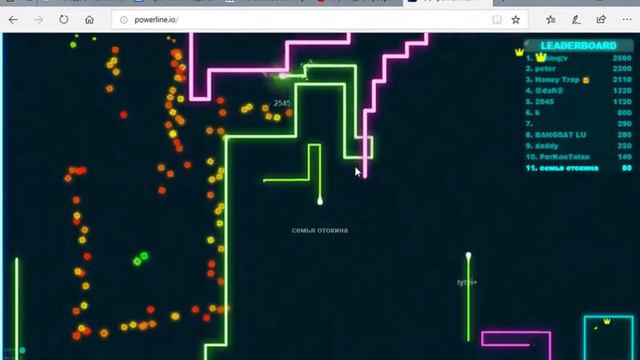
Task: Share this page via the share icon
Action: point(601,20)
